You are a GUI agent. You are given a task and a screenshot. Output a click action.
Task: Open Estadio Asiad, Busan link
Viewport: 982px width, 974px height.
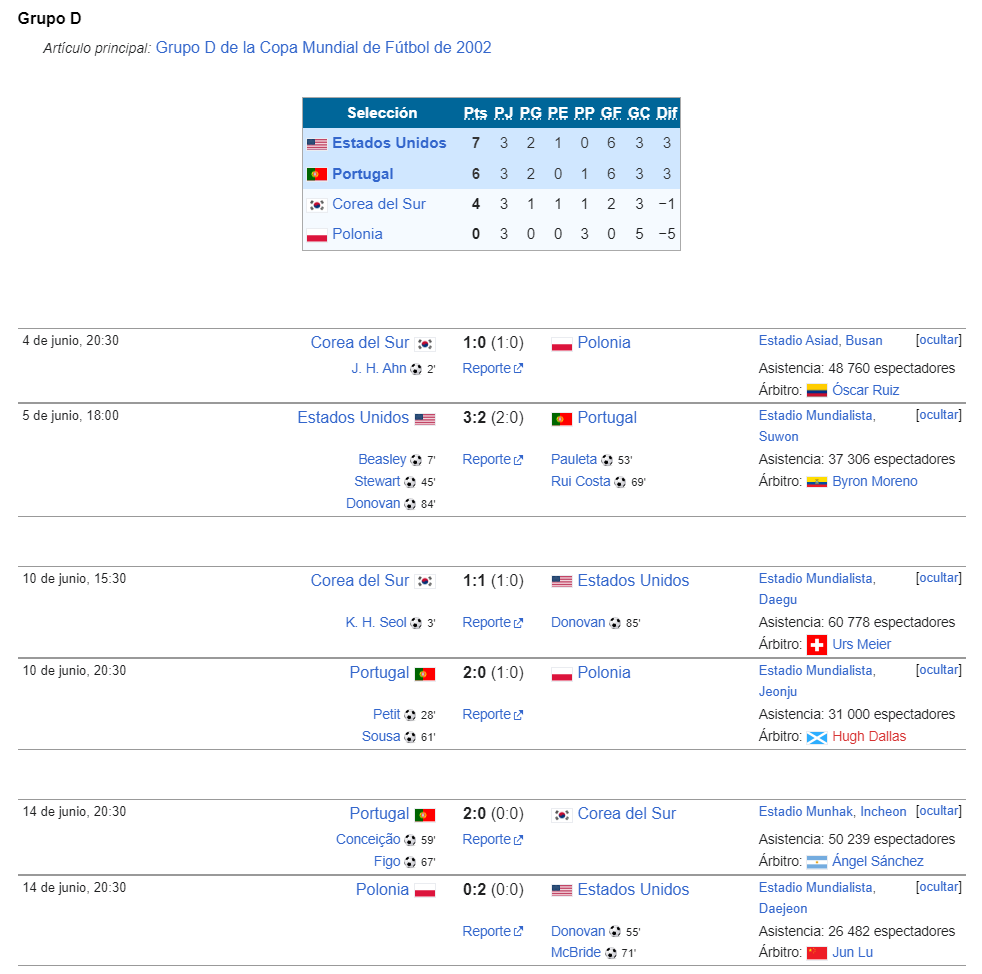[820, 341]
